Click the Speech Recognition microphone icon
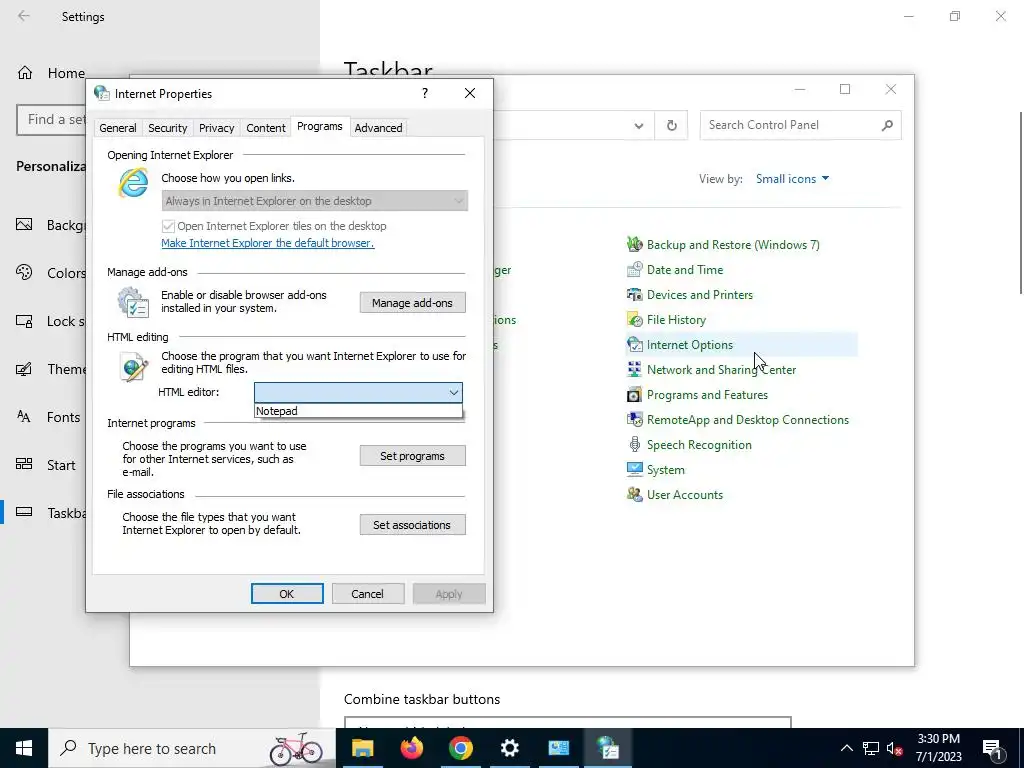 coord(634,445)
